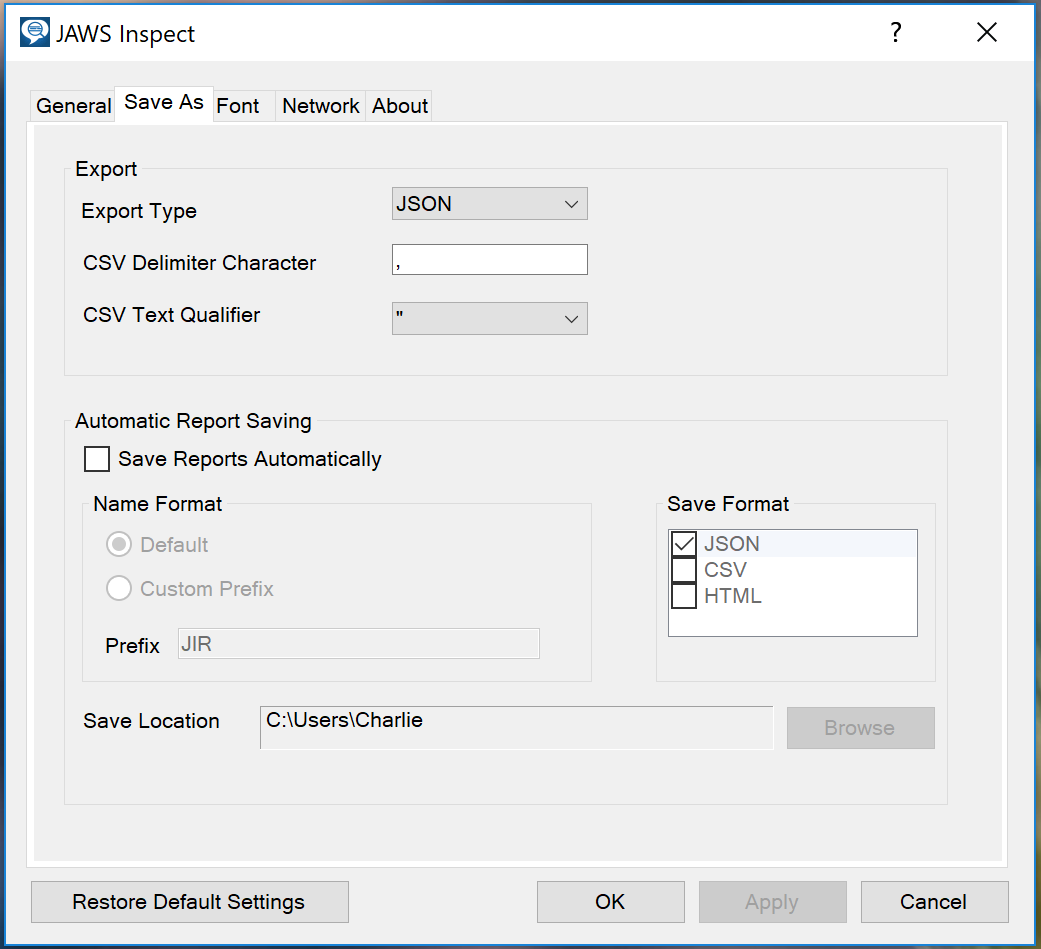Open the help question mark button
Image resolution: width=1041 pixels, height=949 pixels.
896,32
